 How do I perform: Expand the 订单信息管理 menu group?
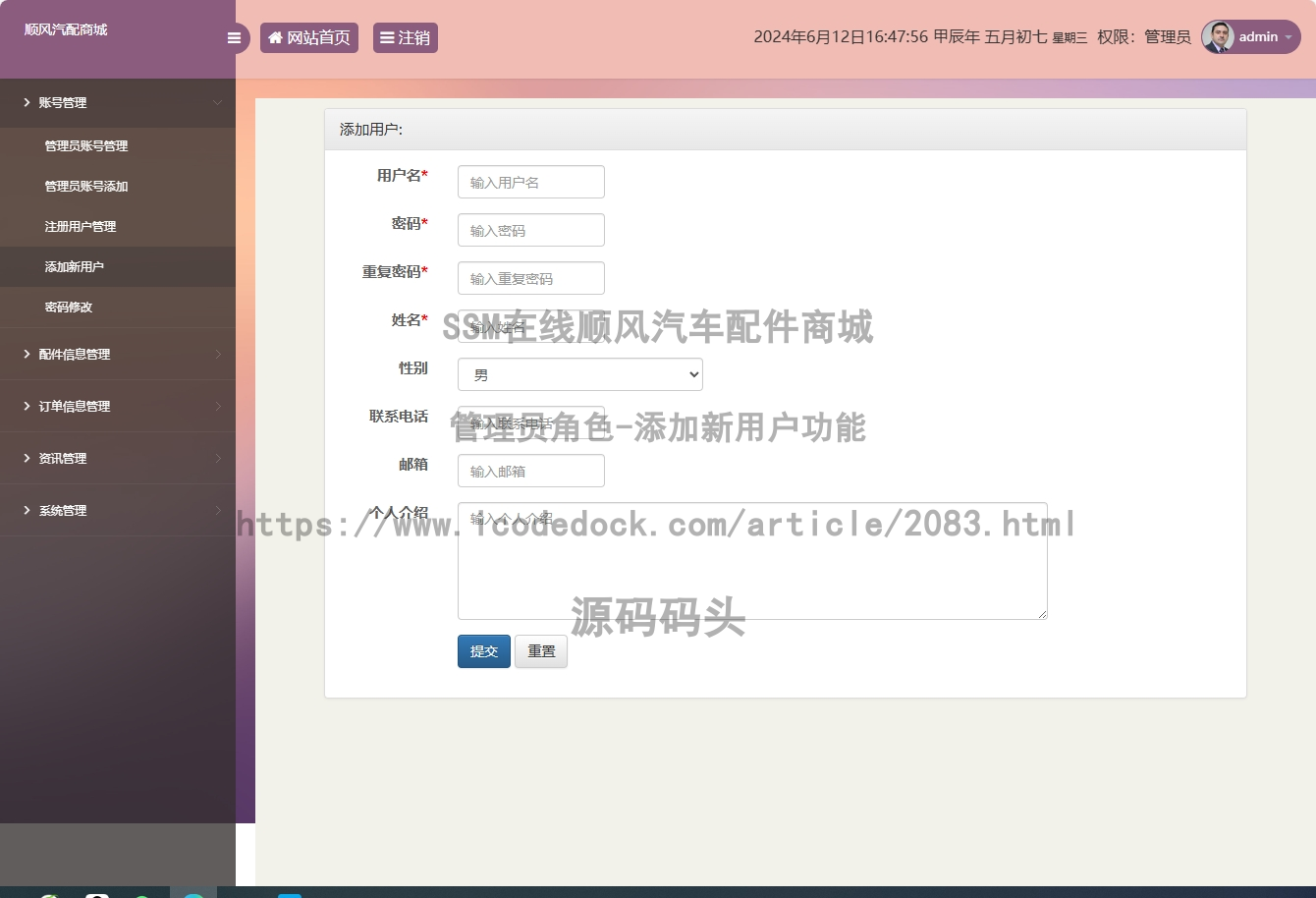point(118,406)
